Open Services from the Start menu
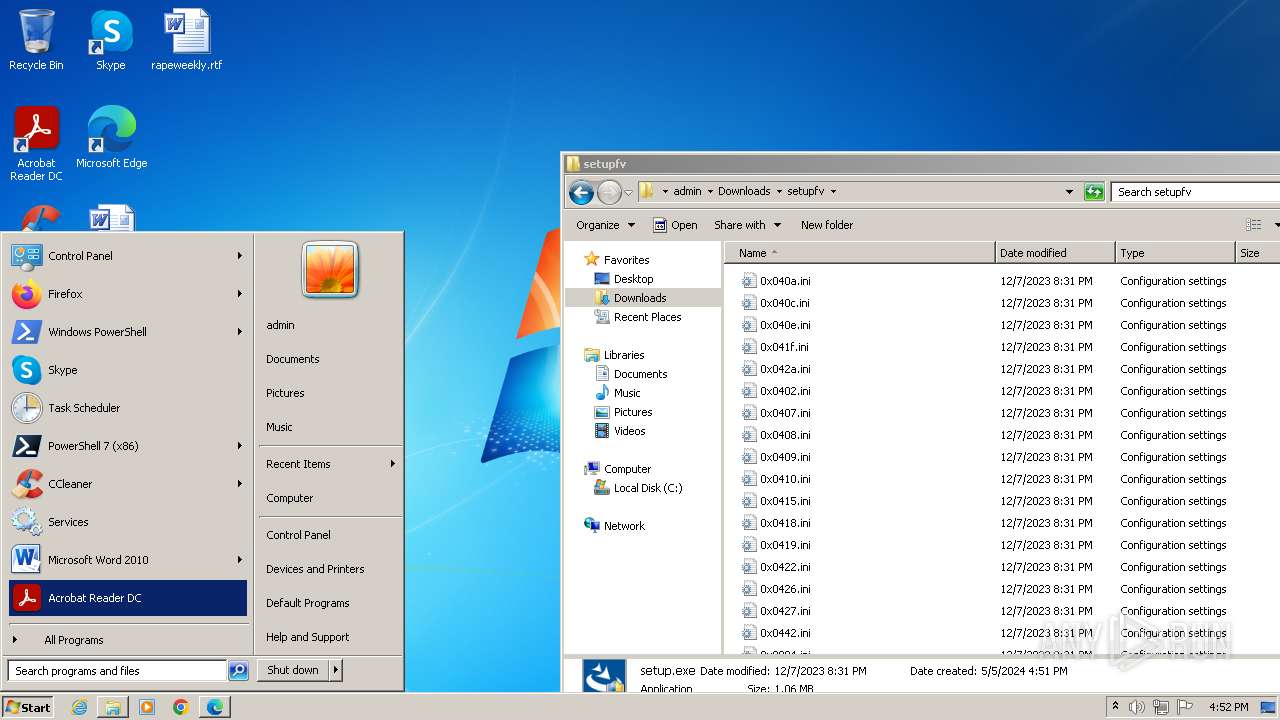This screenshot has height=720, width=1280. (x=127, y=522)
